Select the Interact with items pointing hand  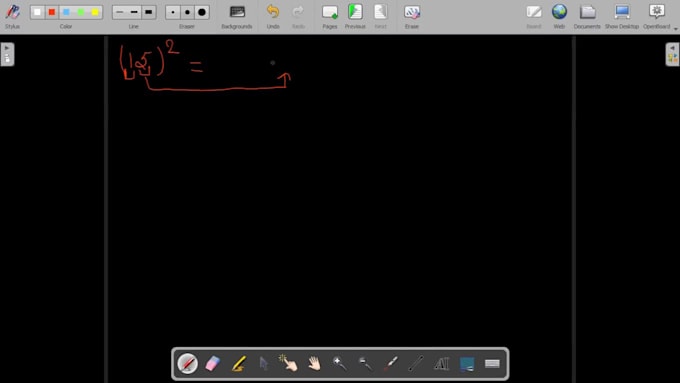click(288, 363)
